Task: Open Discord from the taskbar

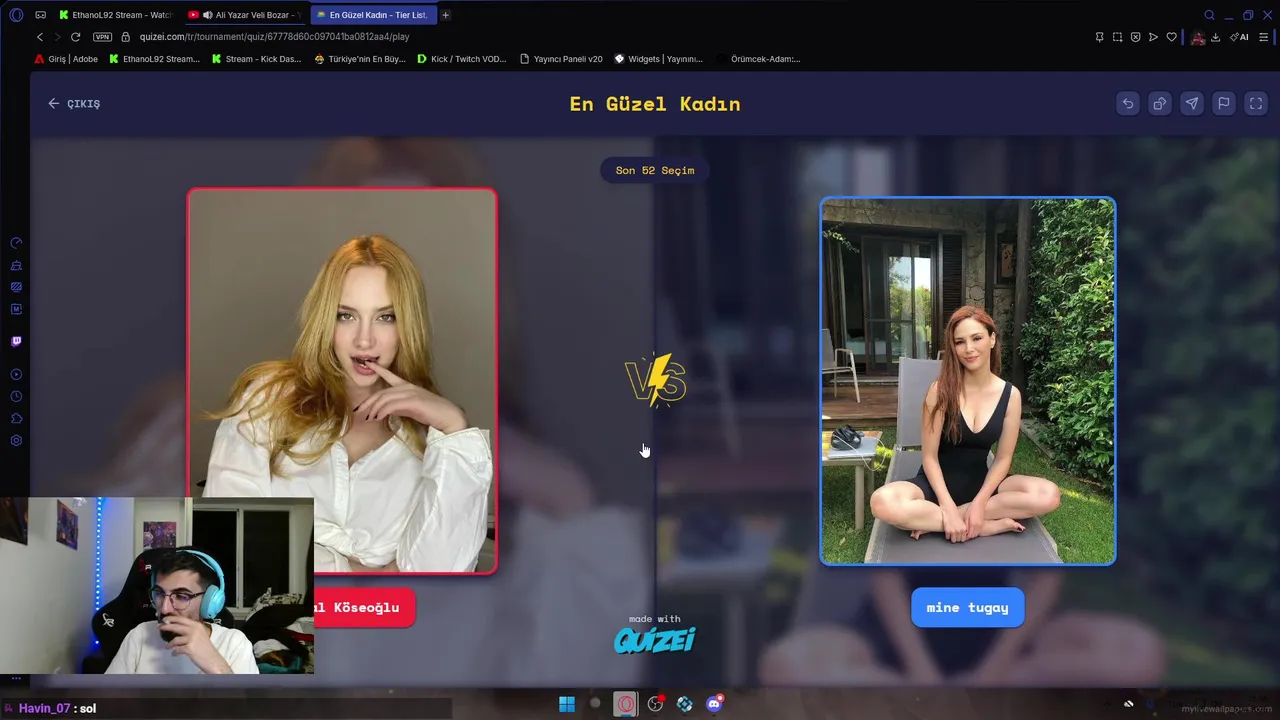Action: pos(714,704)
